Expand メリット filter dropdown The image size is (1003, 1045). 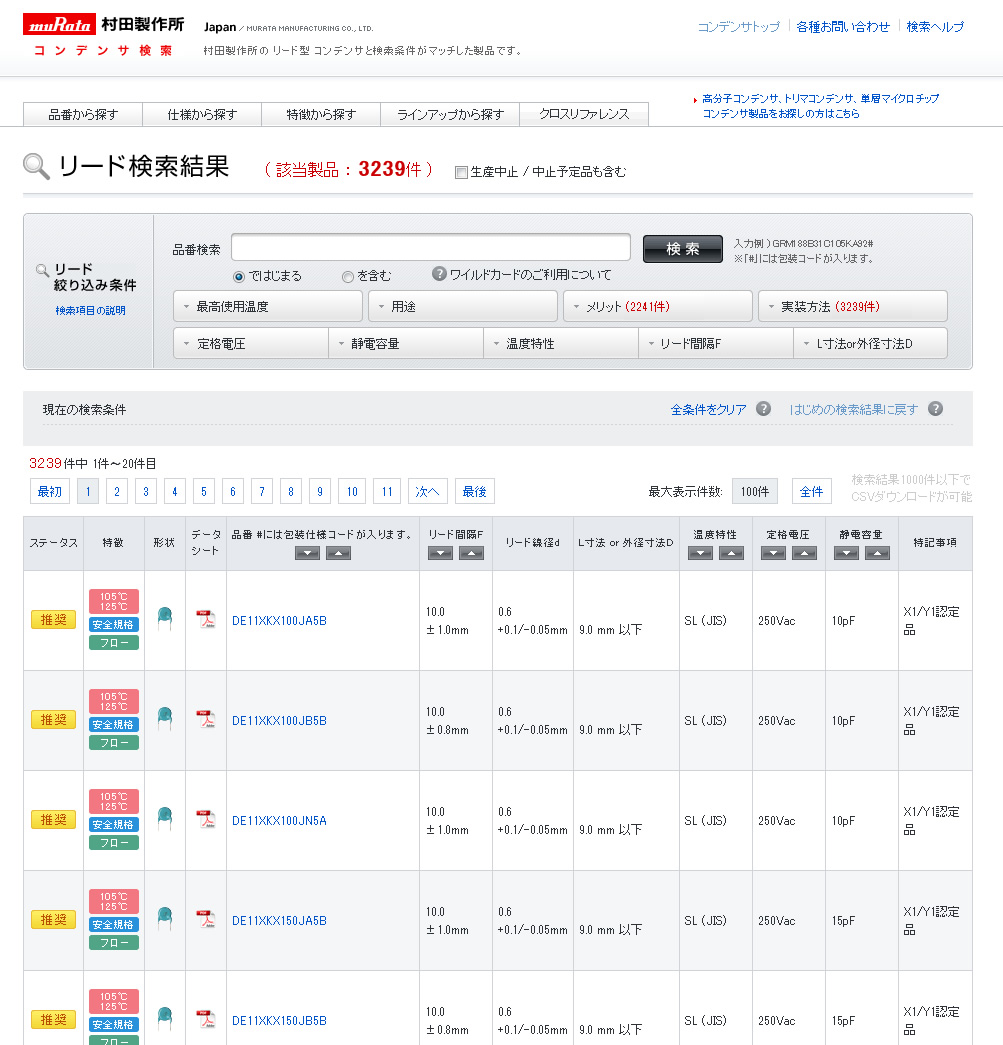658,307
